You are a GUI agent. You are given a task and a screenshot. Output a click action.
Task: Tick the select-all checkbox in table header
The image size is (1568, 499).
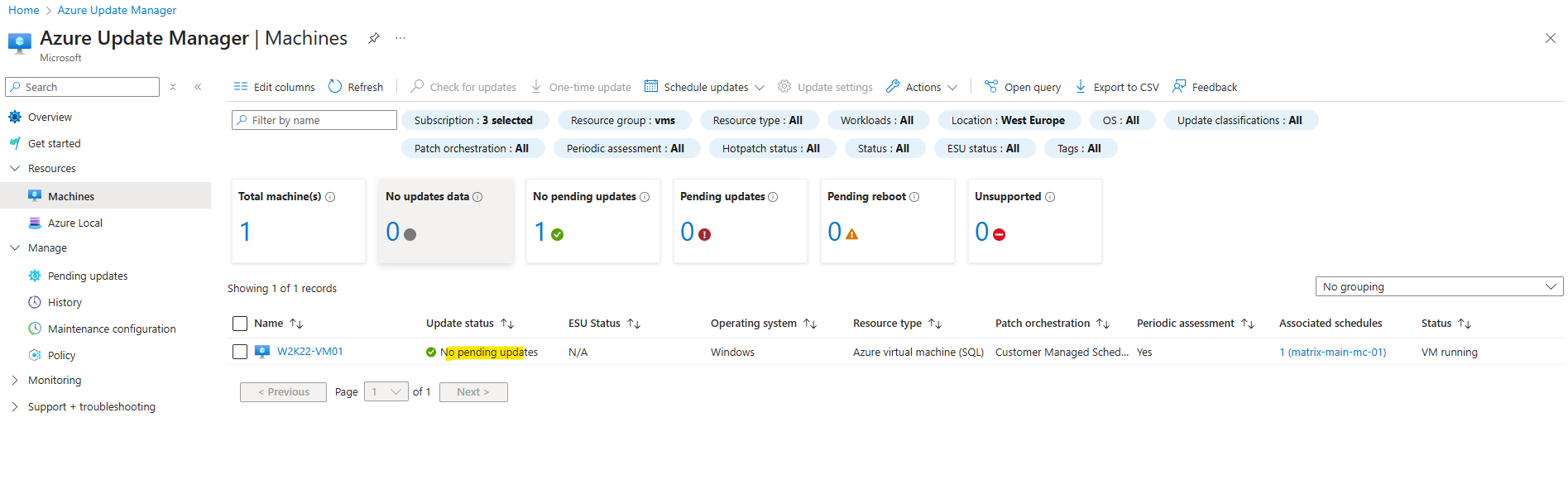click(240, 324)
